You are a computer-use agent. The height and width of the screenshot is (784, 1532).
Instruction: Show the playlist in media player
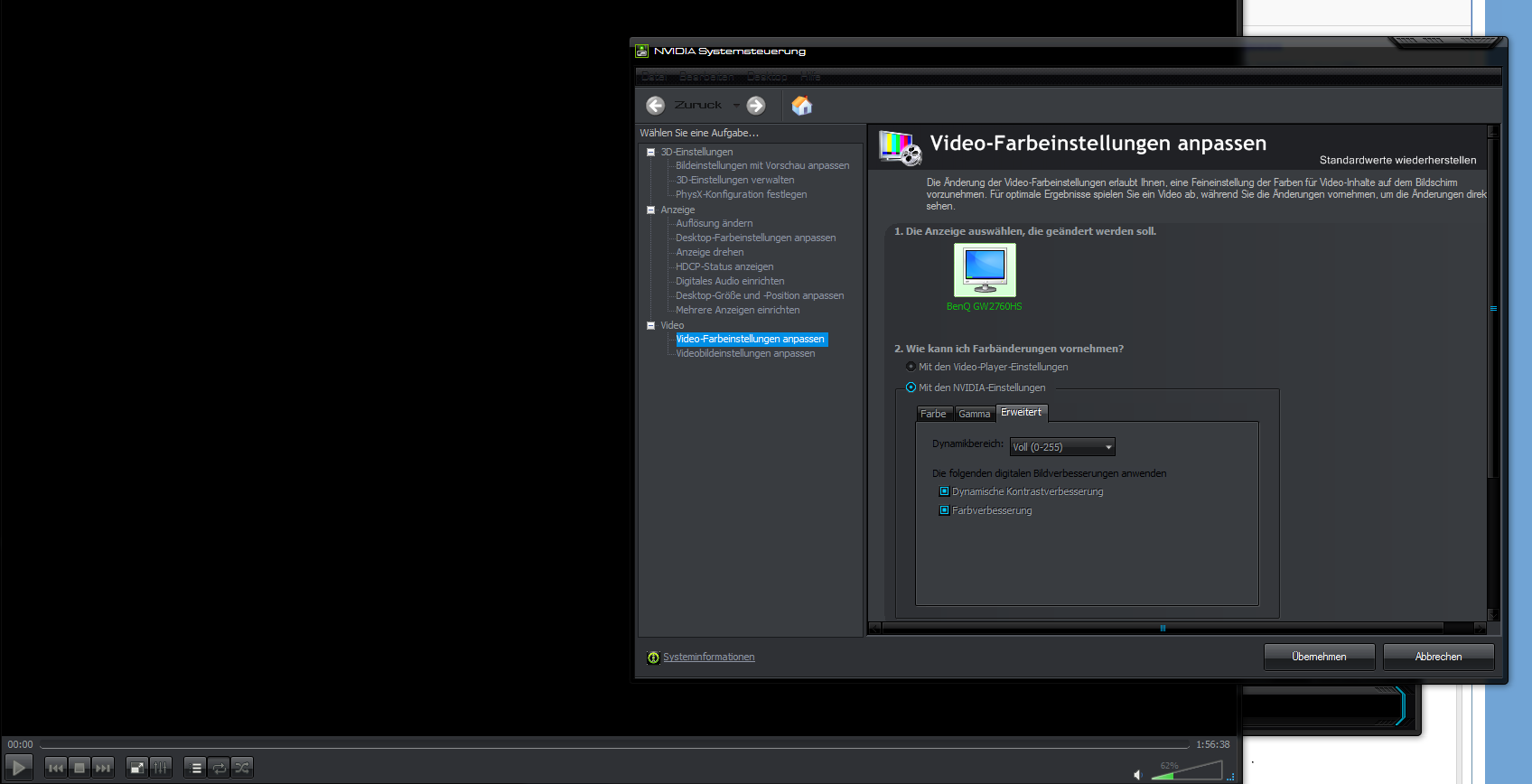point(196,768)
